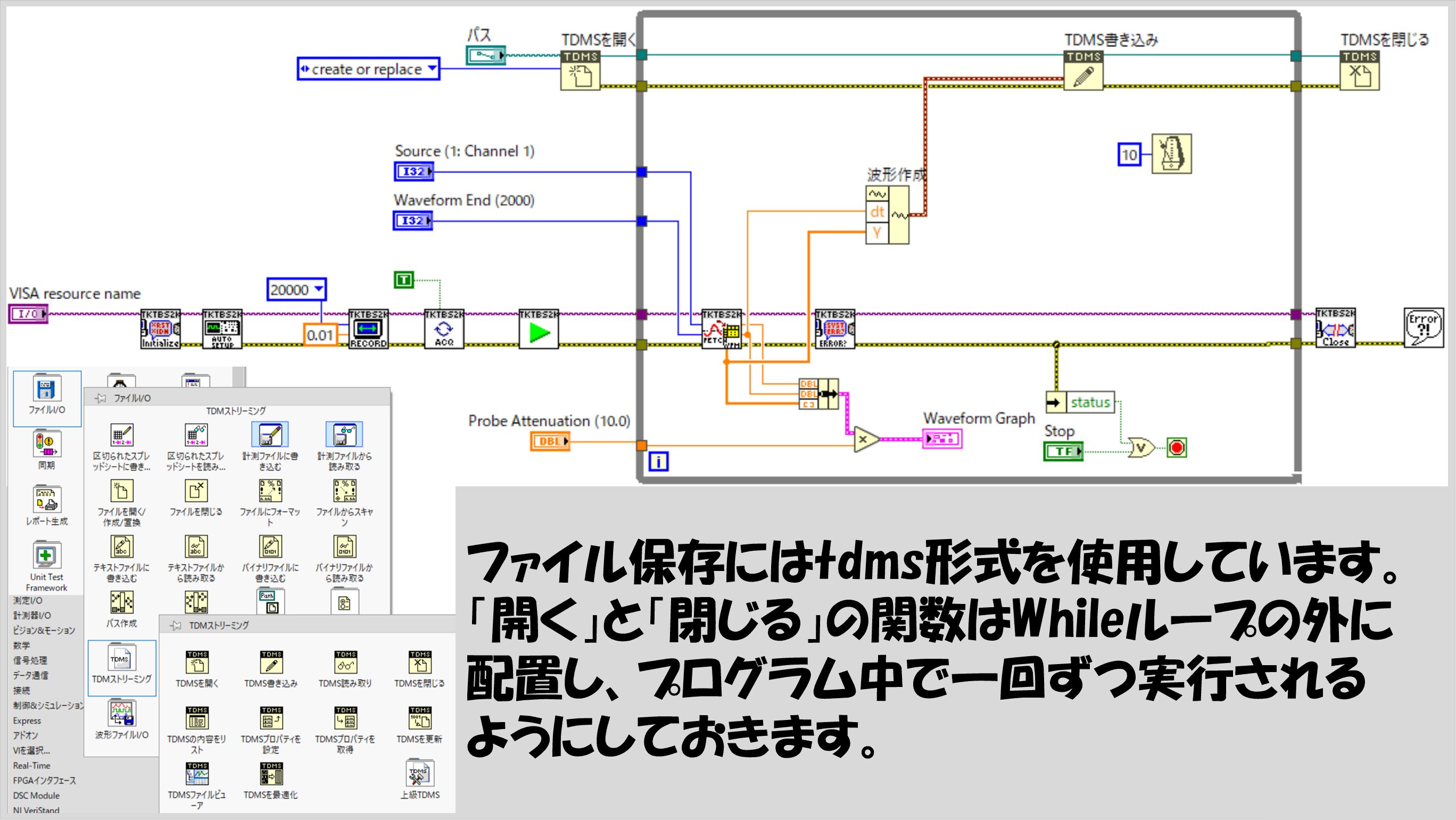Viewport: 1456px width, 820px height.
Task: Click the Probe Attenuation DBL terminal
Action: point(550,441)
